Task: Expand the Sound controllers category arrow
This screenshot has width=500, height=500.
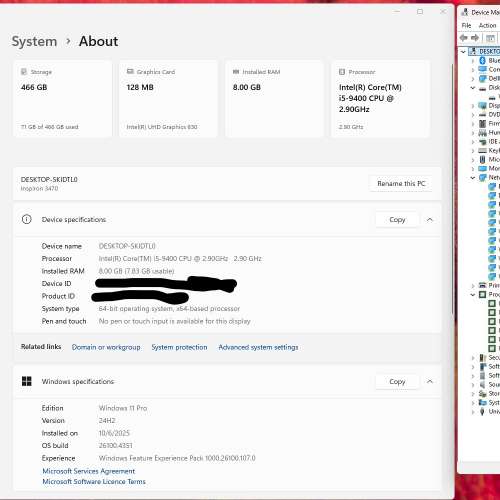Action: (473, 385)
